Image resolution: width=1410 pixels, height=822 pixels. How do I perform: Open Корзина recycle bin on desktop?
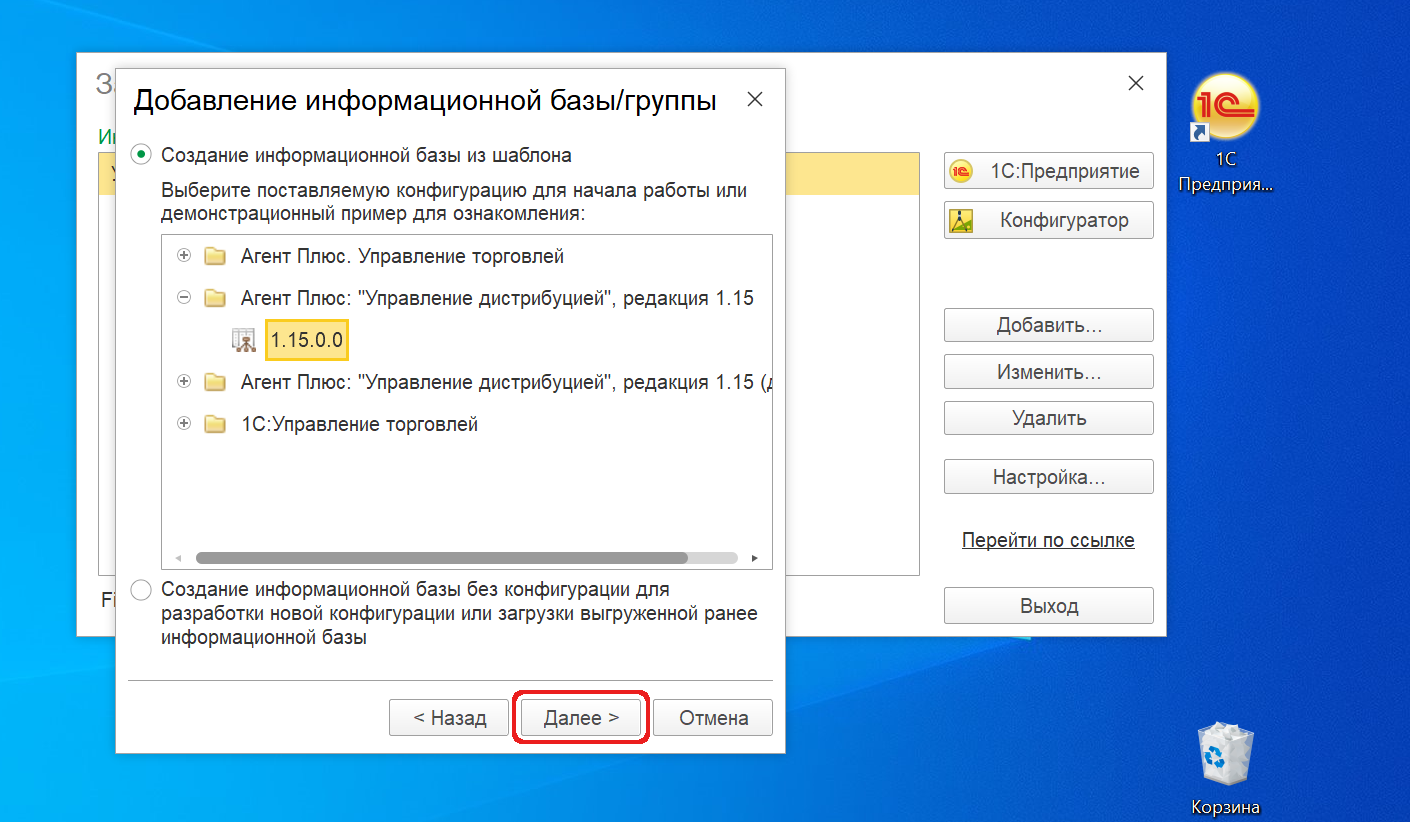[1225, 768]
